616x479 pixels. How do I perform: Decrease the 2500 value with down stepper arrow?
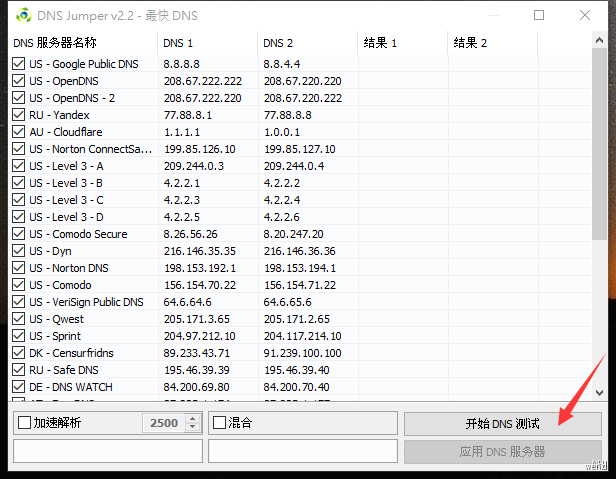pos(192,427)
